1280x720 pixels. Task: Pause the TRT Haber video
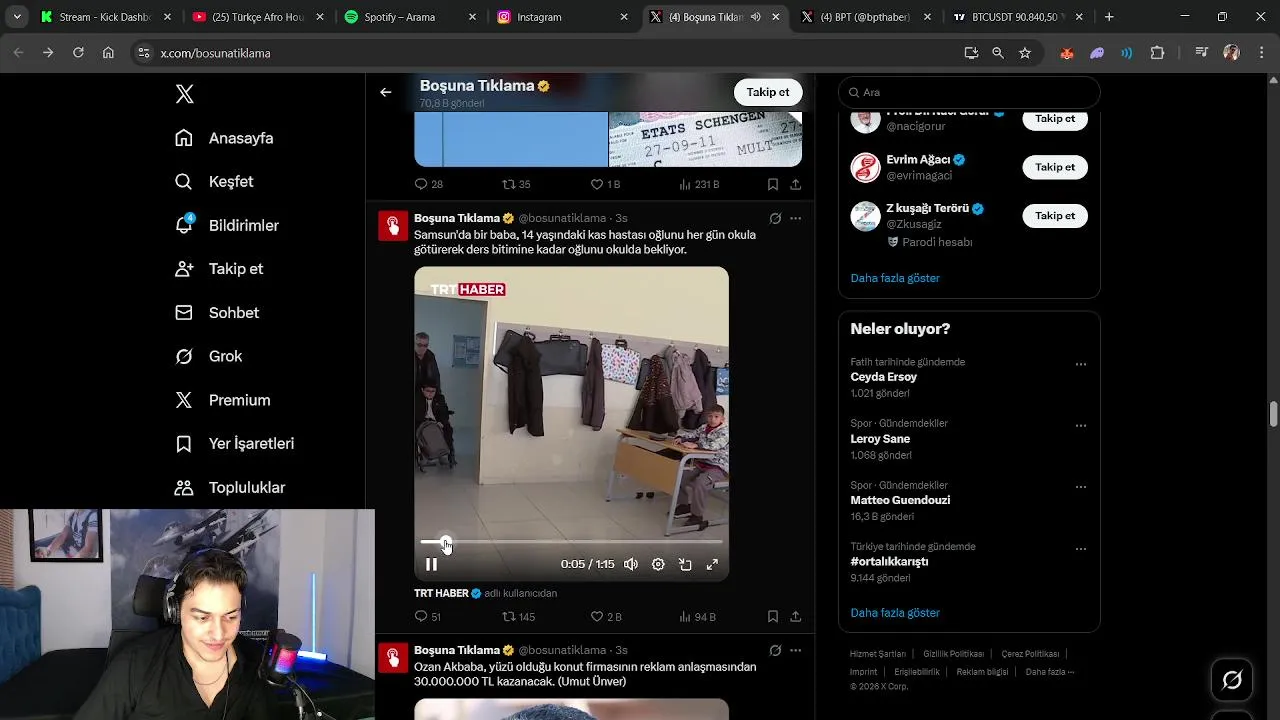431,564
